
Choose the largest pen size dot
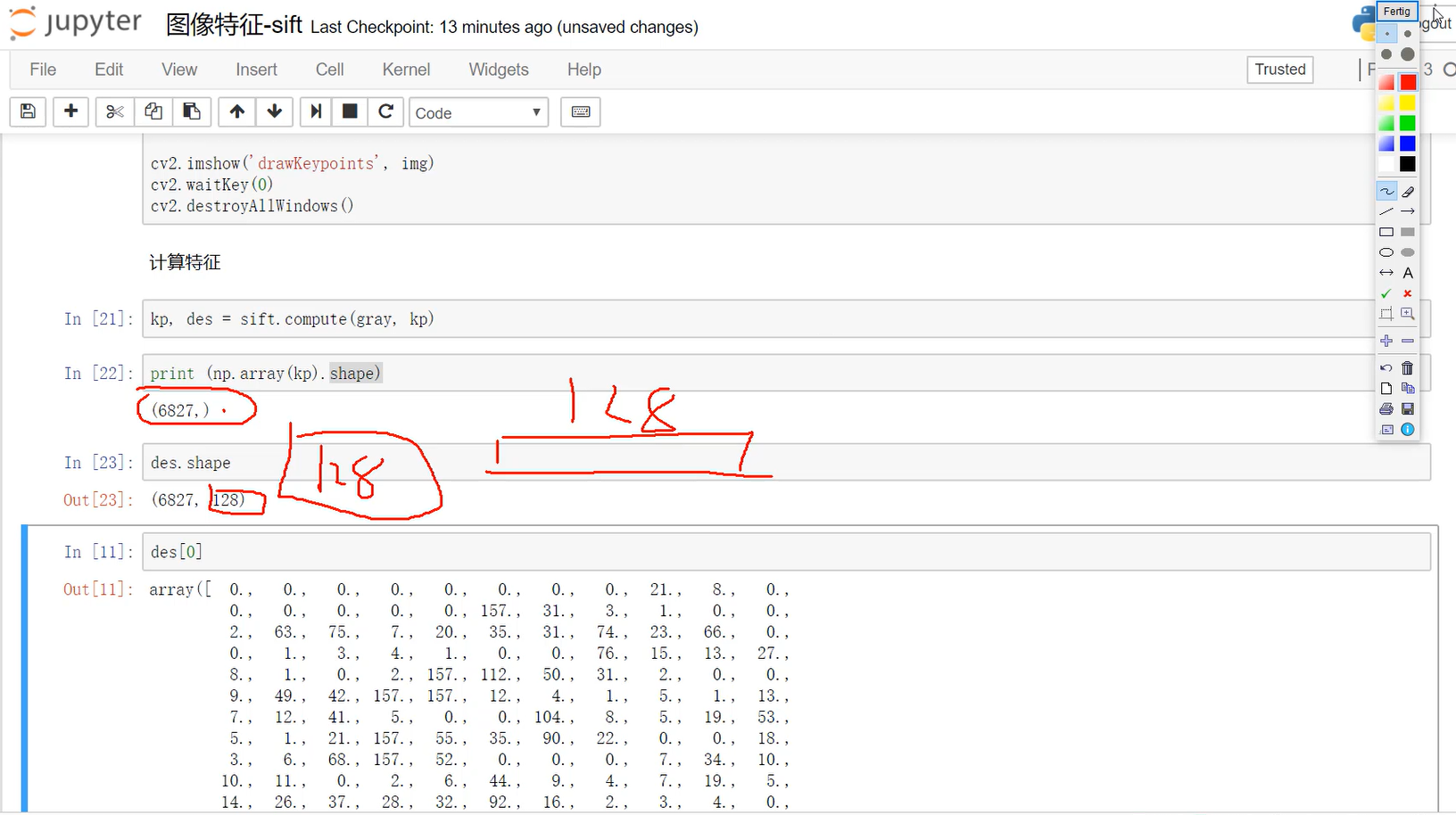1408,54
